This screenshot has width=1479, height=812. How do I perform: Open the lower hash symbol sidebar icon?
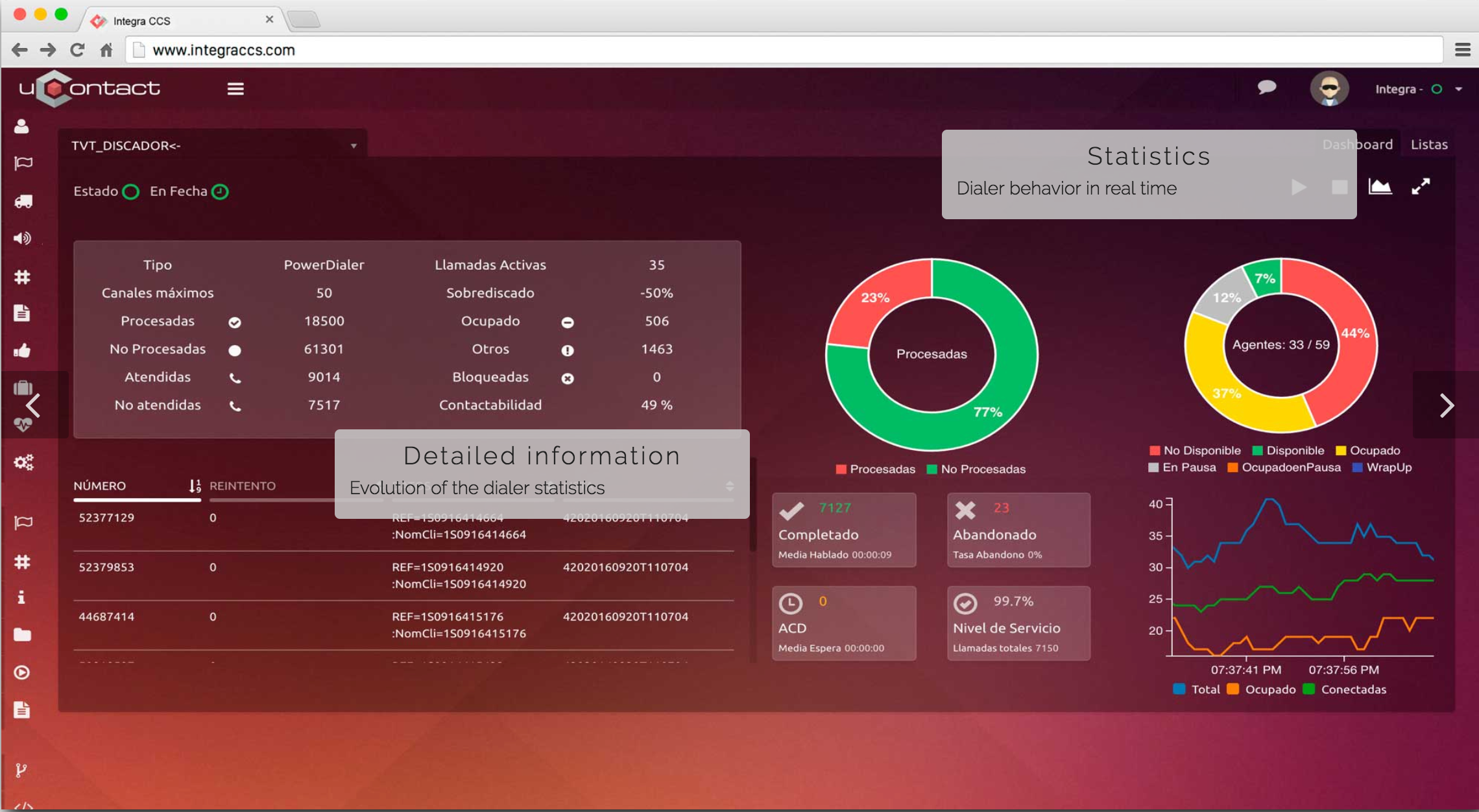pyautogui.click(x=22, y=561)
